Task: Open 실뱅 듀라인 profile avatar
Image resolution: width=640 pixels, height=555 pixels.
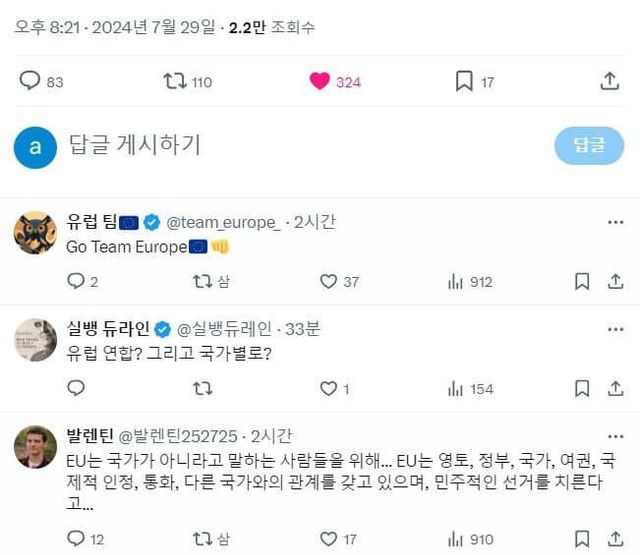Action: coord(35,340)
